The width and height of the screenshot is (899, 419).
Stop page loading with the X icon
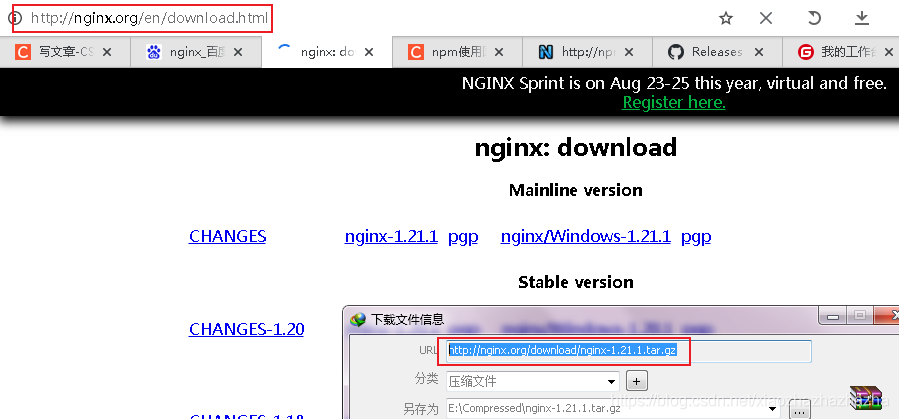tap(766, 18)
